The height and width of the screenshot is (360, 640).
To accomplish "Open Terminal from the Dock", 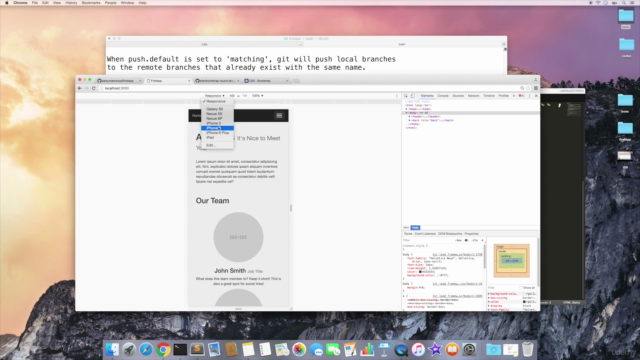I will [180, 349].
